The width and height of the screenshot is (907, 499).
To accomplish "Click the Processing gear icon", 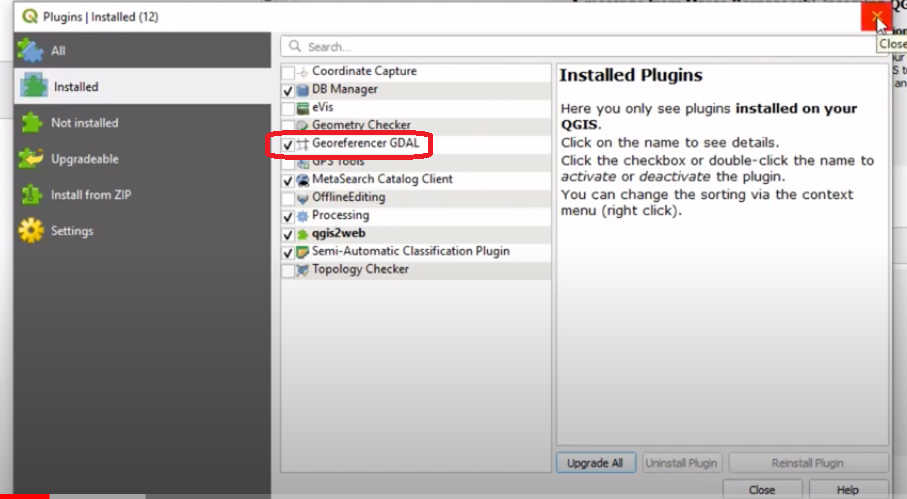I will (x=303, y=216).
